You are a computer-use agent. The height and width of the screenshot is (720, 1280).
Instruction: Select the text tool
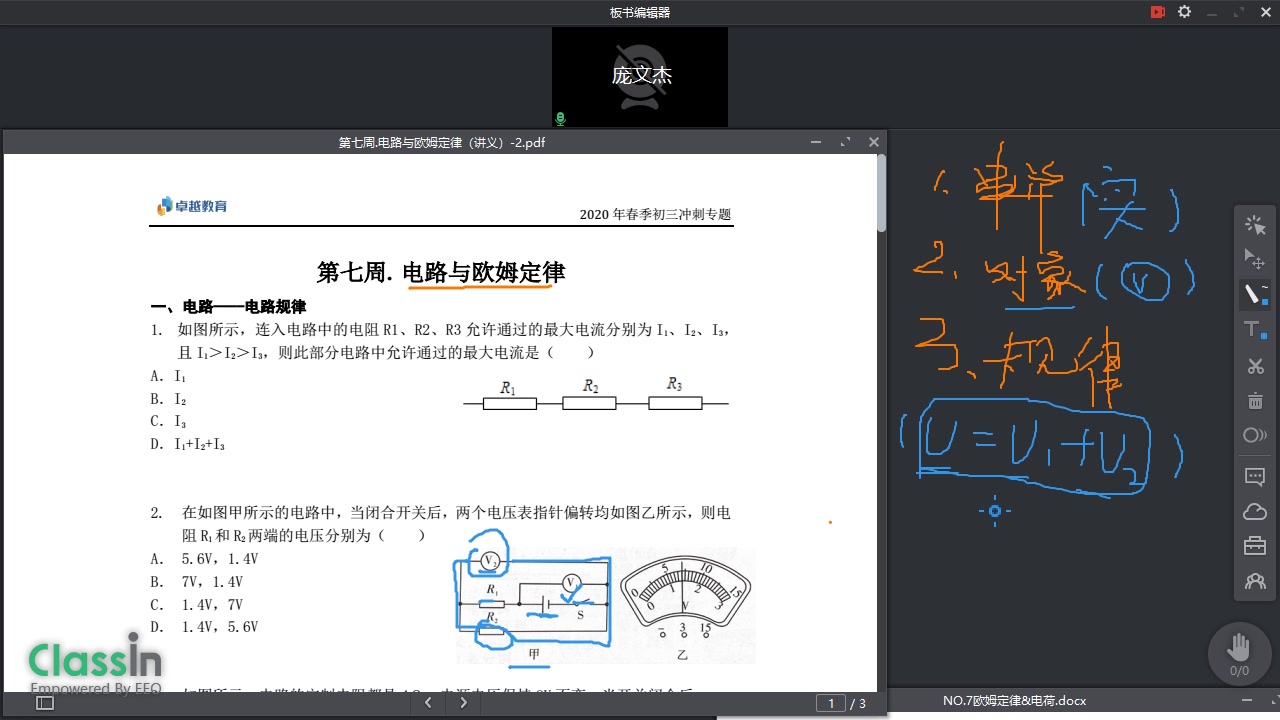click(1251, 330)
